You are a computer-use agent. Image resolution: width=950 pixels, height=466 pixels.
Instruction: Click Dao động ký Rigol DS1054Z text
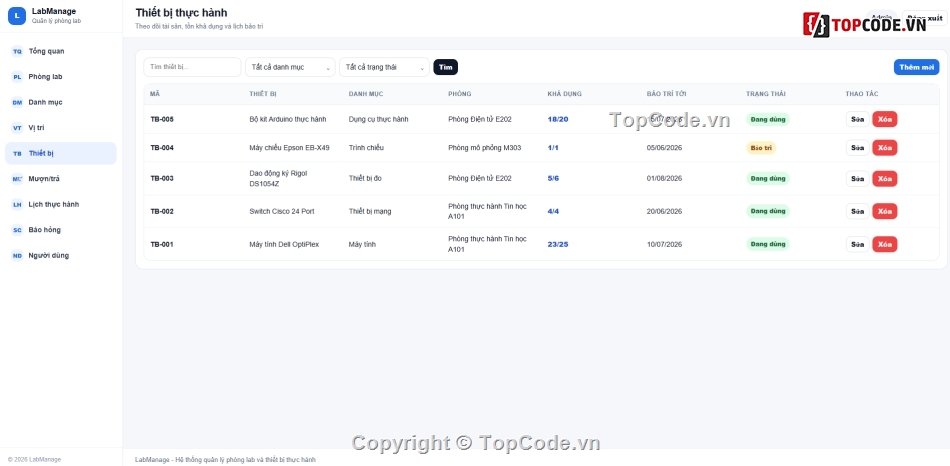coord(279,179)
